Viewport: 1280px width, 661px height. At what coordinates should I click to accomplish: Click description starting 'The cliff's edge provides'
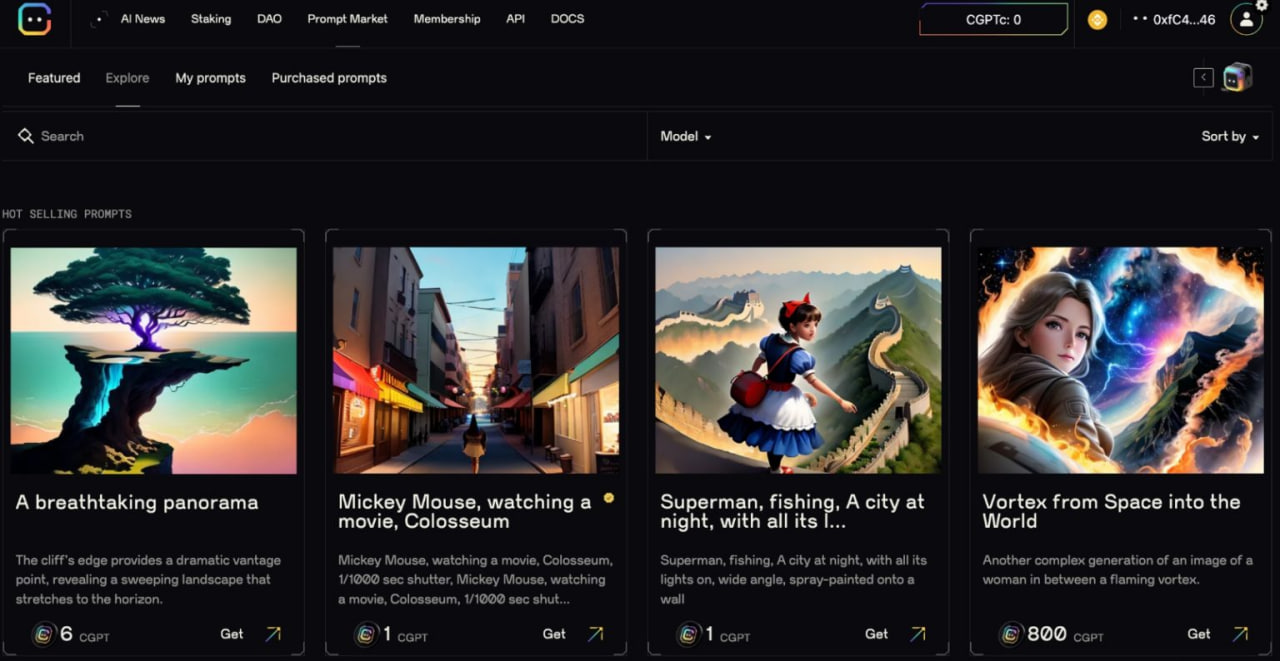click(x=148, y=579)
